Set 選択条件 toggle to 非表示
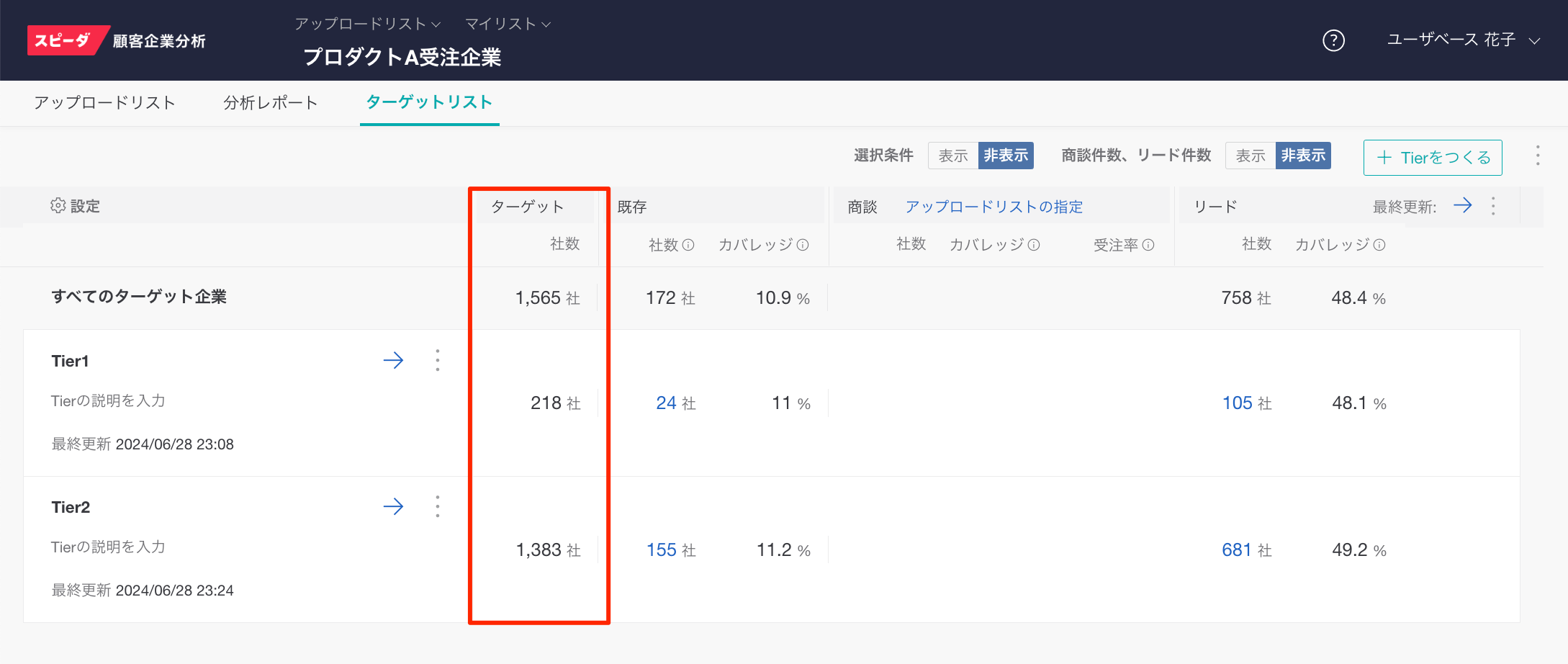 [1006, 156]
